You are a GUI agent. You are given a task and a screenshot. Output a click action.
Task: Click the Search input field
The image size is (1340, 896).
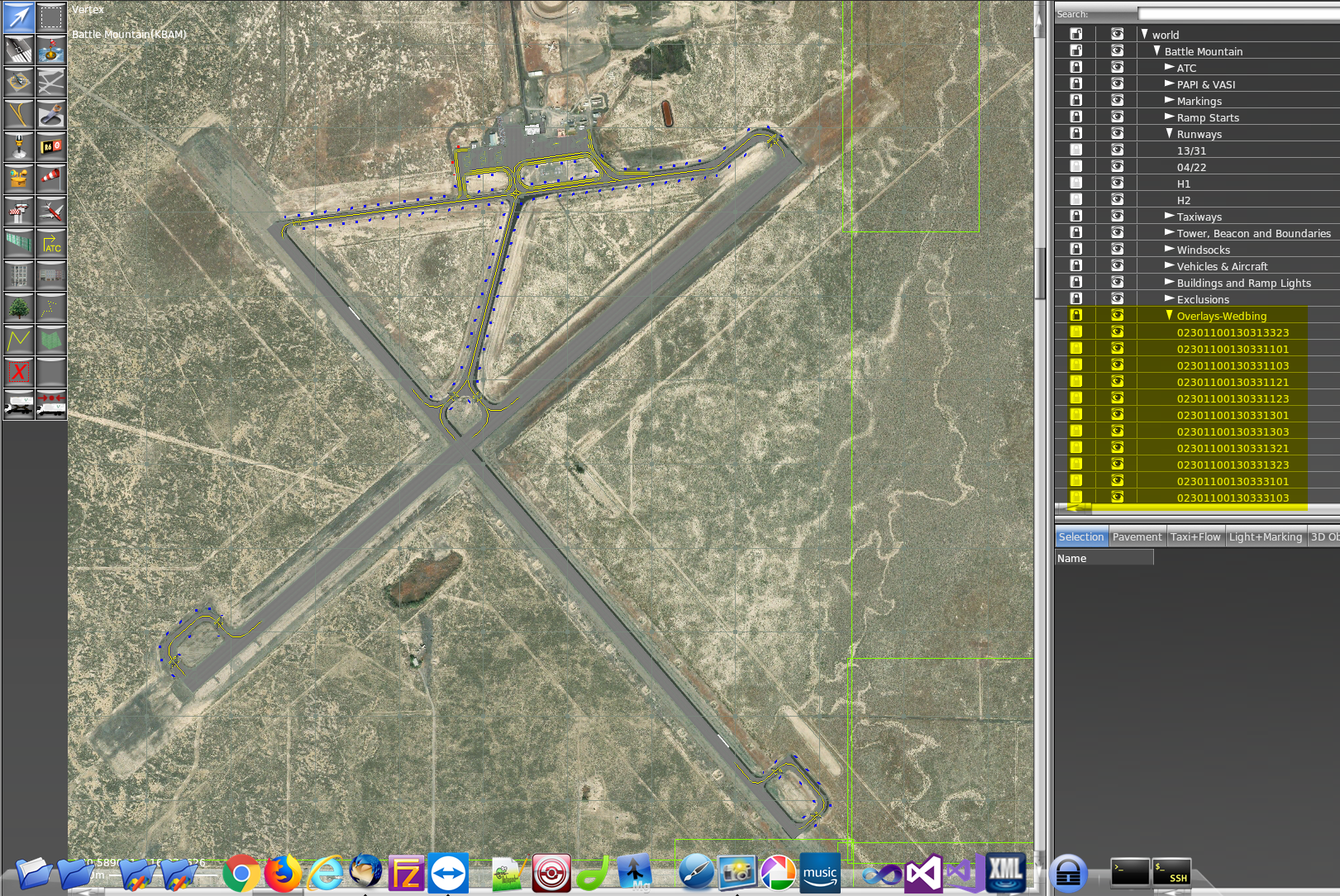tap(1237, 14)
